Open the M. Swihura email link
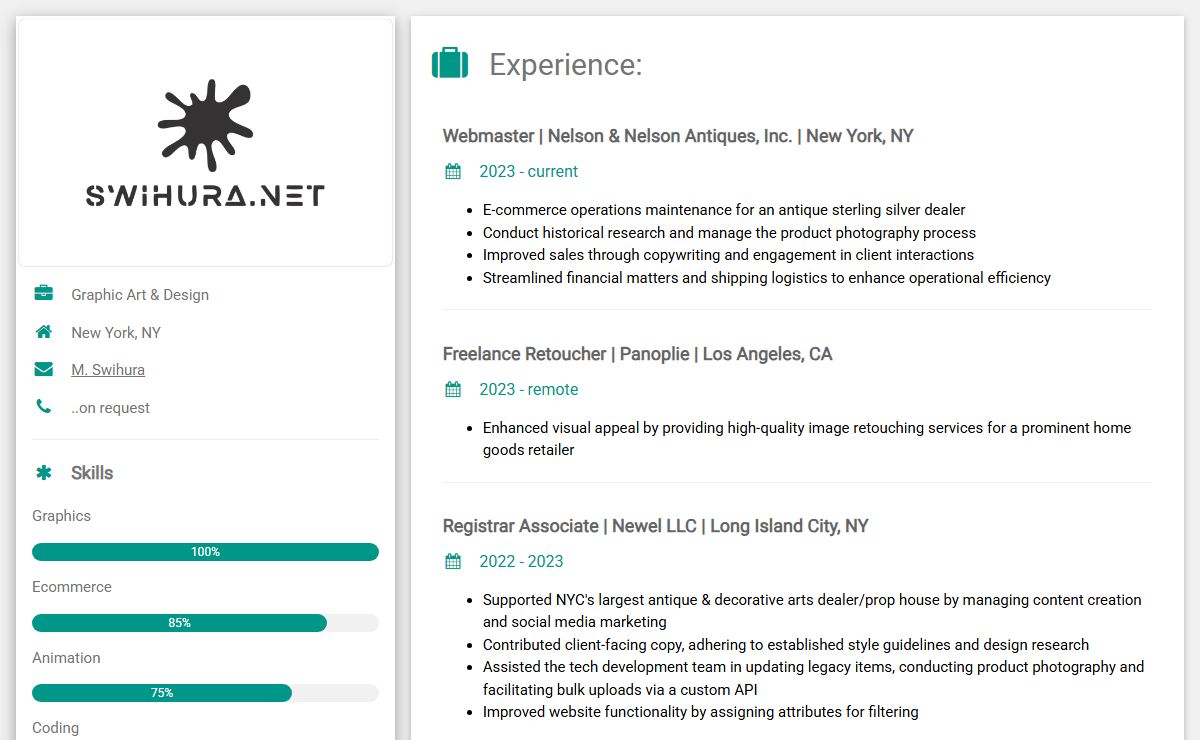The width and height of the screenshot is (1200, 740). 108,370
